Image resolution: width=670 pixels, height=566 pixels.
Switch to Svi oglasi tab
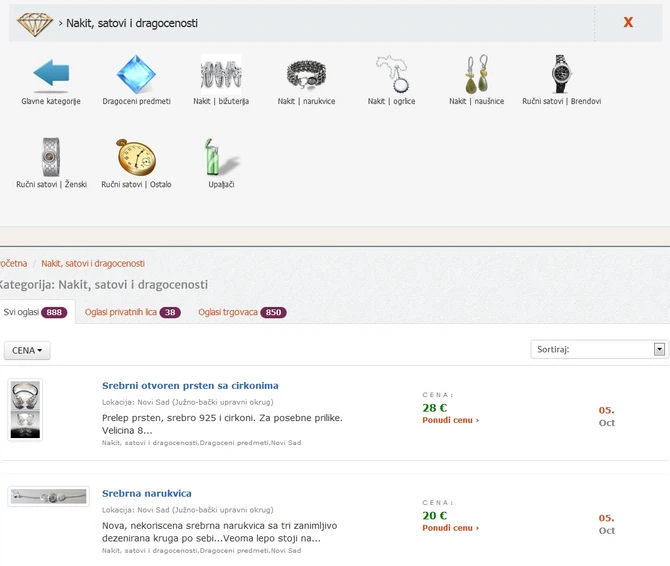36,312
